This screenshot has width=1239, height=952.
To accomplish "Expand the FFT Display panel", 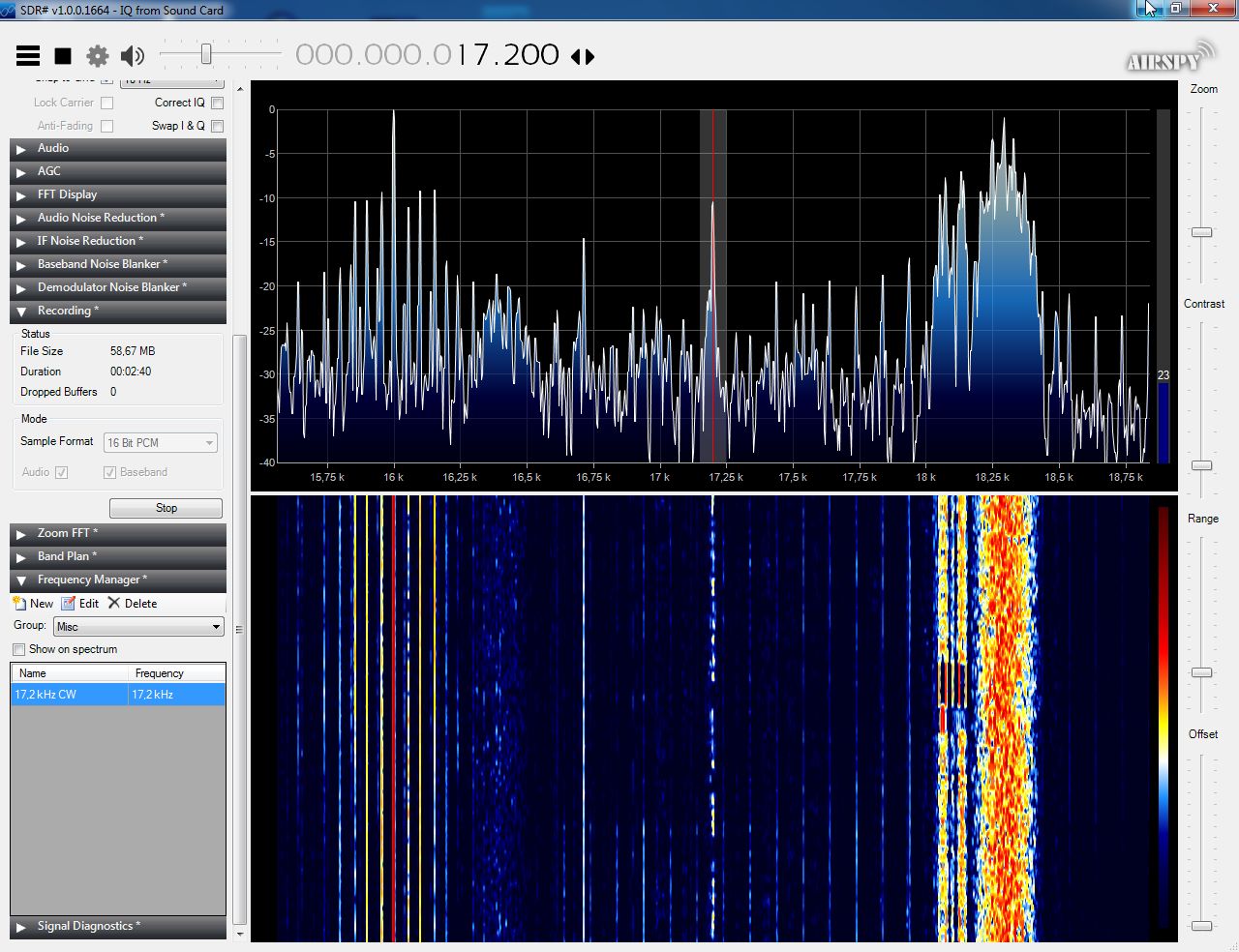I will pyautogui.click(x=67, y=194).
